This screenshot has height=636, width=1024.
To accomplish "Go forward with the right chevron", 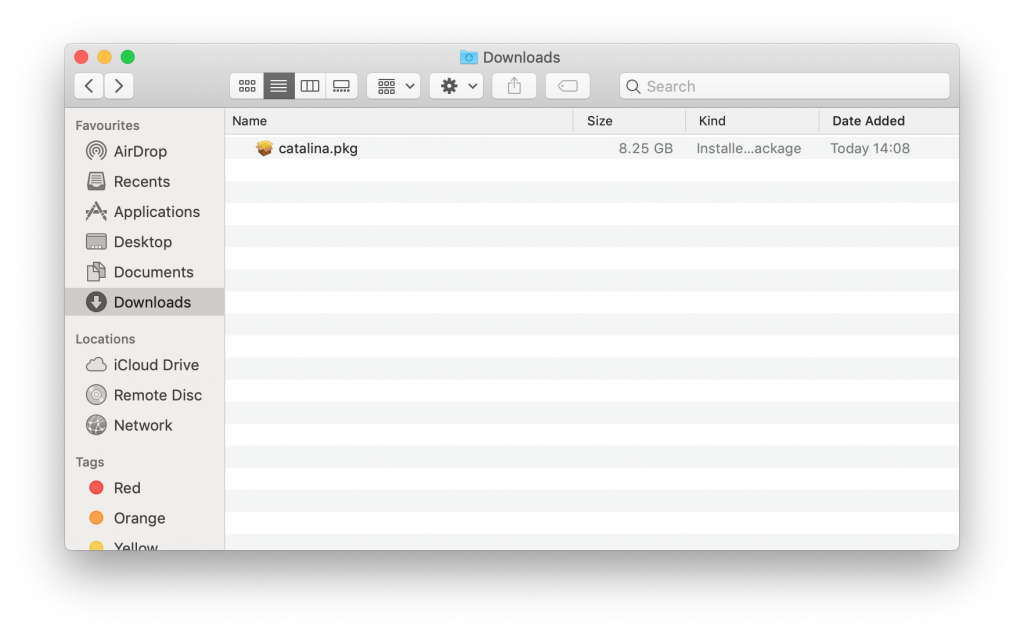I will [x=119, y=86].
